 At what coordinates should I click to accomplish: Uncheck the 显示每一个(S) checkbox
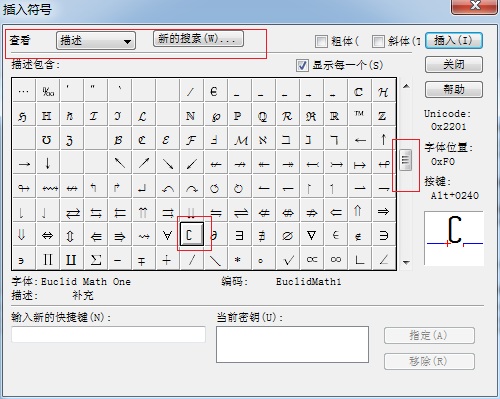tap(302, 65)
